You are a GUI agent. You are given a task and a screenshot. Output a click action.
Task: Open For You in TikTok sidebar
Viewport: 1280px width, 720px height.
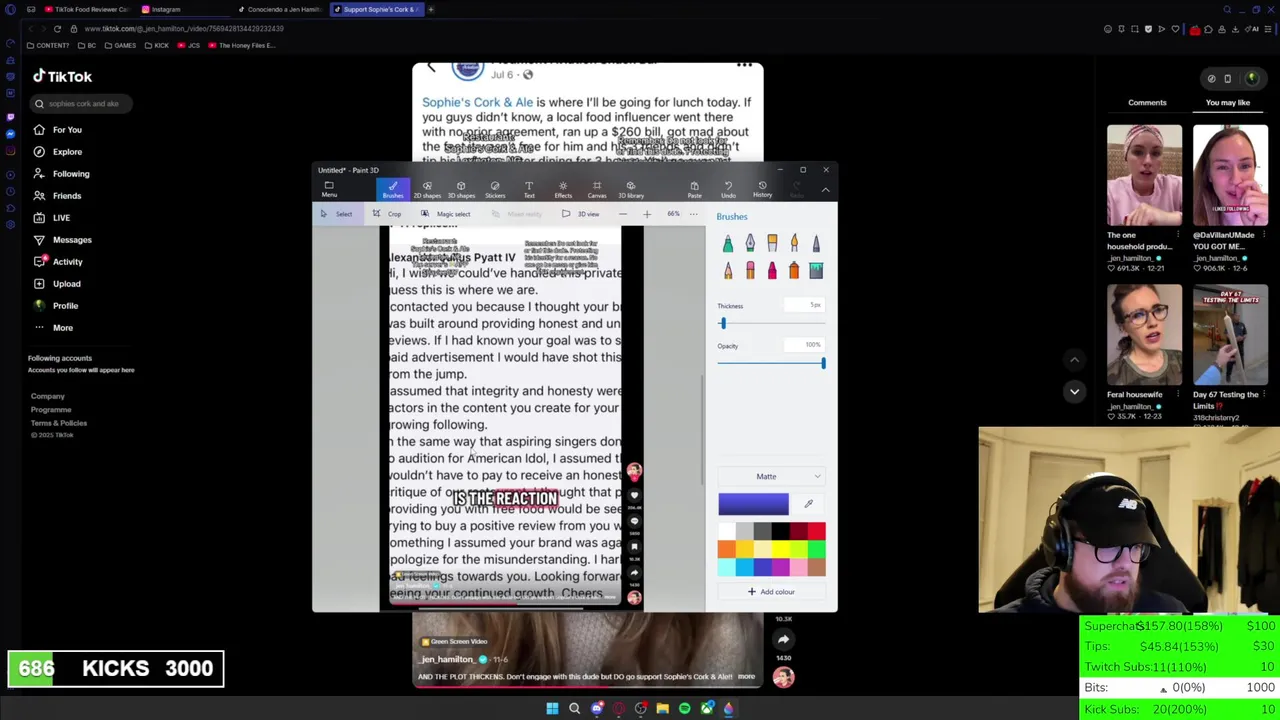[x=59, y=129]
